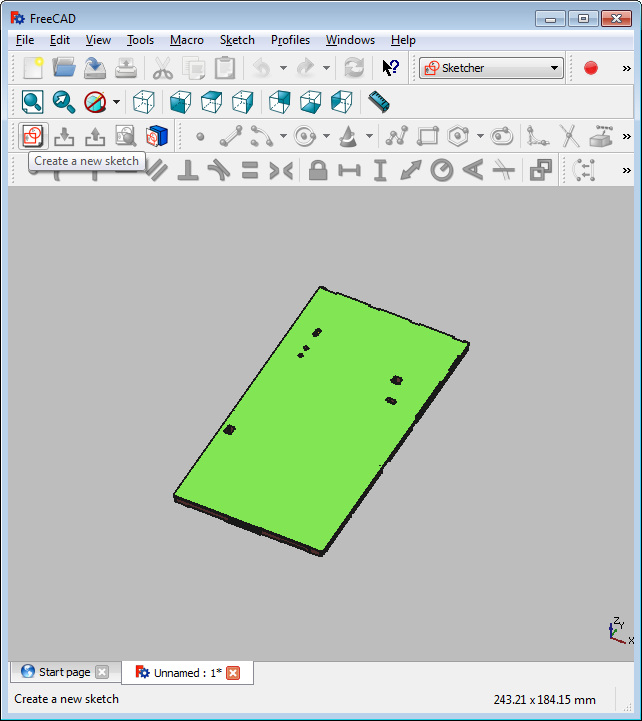The width and height of the screenshot is (642, 721).
Task: Apply the Perpendicular constraint
Action: [188, 170]
